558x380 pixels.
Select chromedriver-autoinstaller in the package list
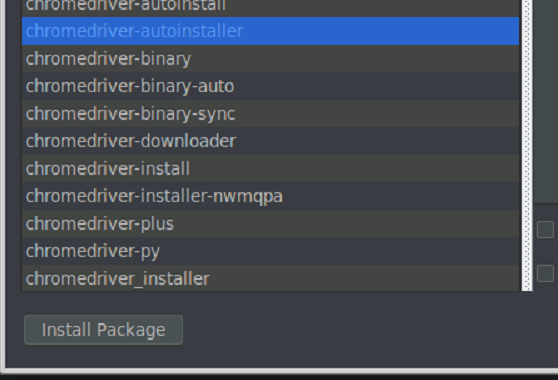point(270,31)
